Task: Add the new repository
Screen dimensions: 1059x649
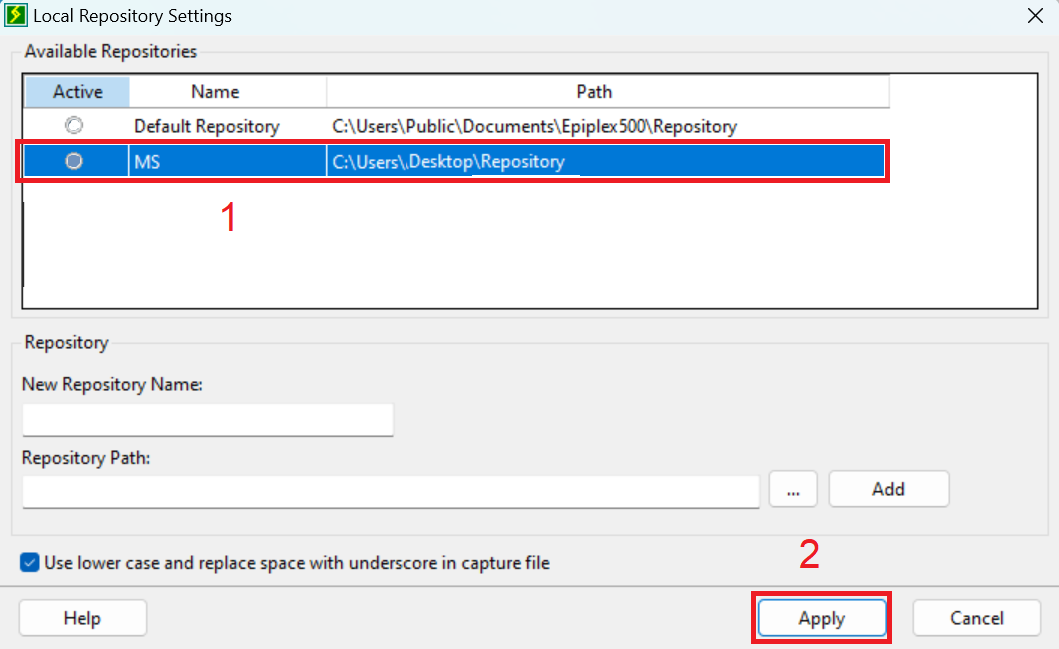Action: (x=888, y=489)
